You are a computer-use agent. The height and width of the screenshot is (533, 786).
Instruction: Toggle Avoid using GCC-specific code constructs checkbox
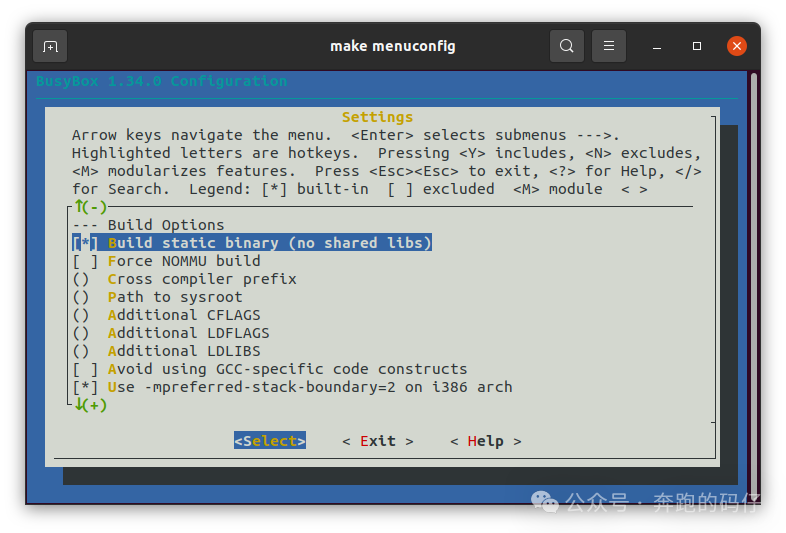click(85, 370)
